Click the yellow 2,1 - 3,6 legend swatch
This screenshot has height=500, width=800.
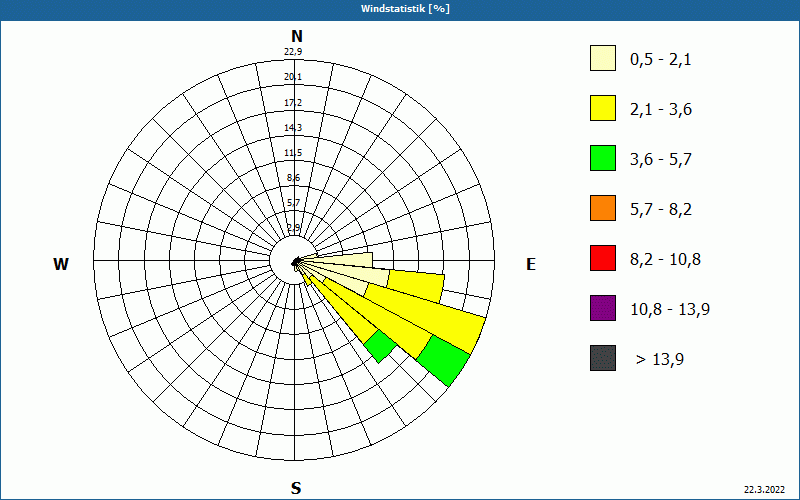click(x=603, y=108)
